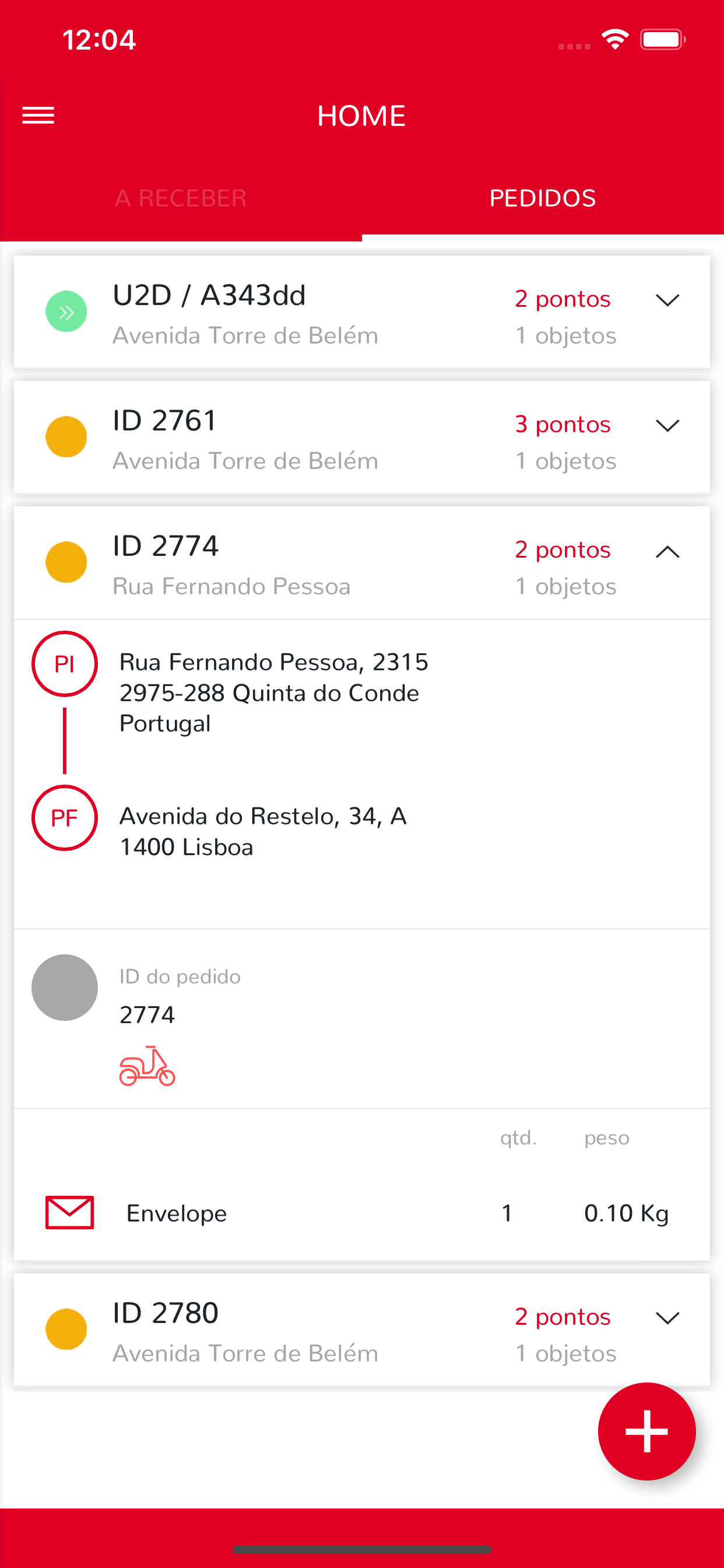Tap the red scooter vehicle icon

pyautogui.click(x=147, y=1066)
